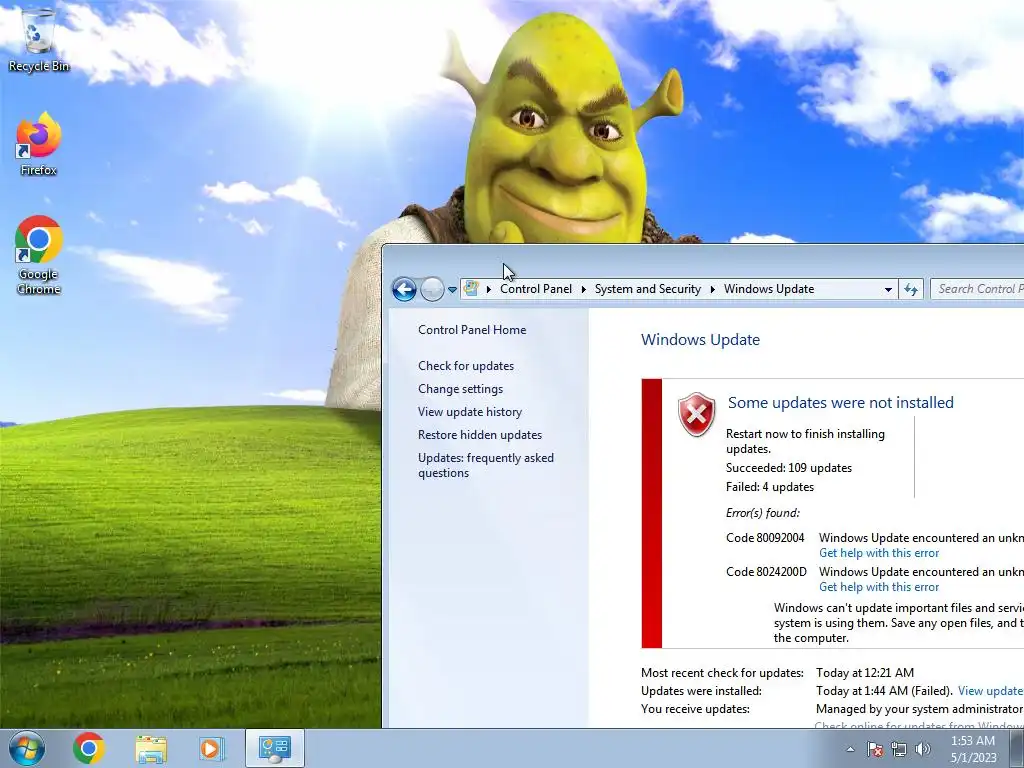Open Restore hidden updates
The width and height of the screenshot is (1024, 768).
coord(480,434)
